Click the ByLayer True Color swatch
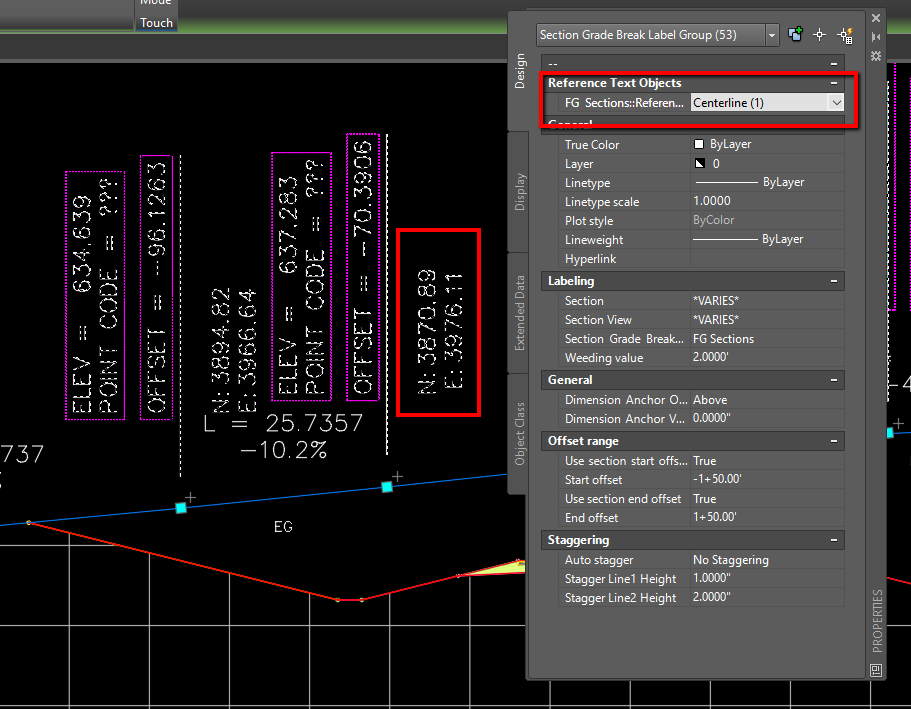Viewport: 911px width, 709px height. 699,144
